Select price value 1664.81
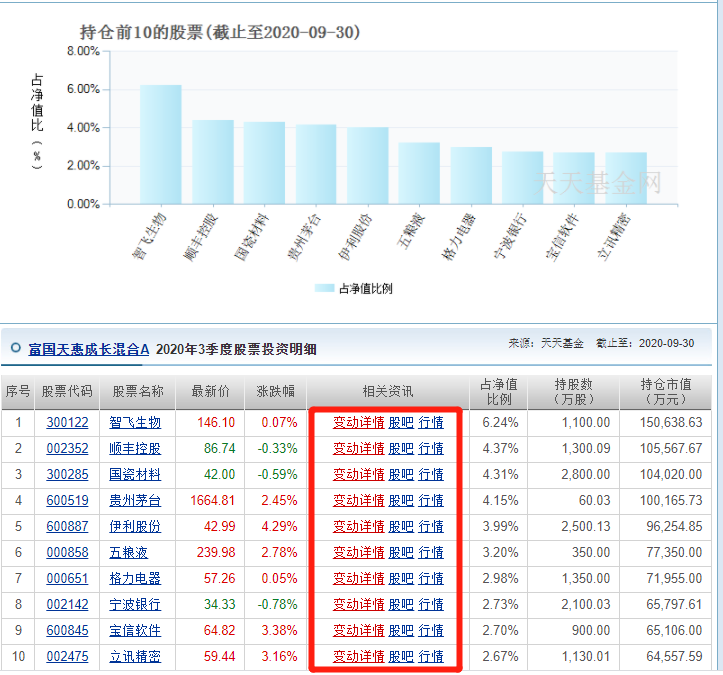 [x=213, y=500]
